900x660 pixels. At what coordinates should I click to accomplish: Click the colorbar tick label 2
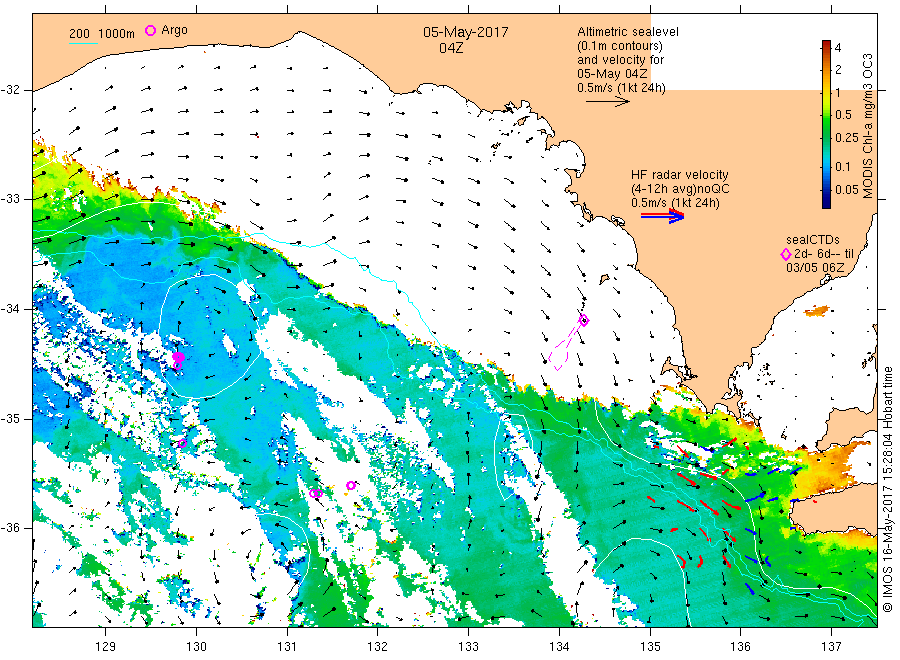(x=839, y=70)
